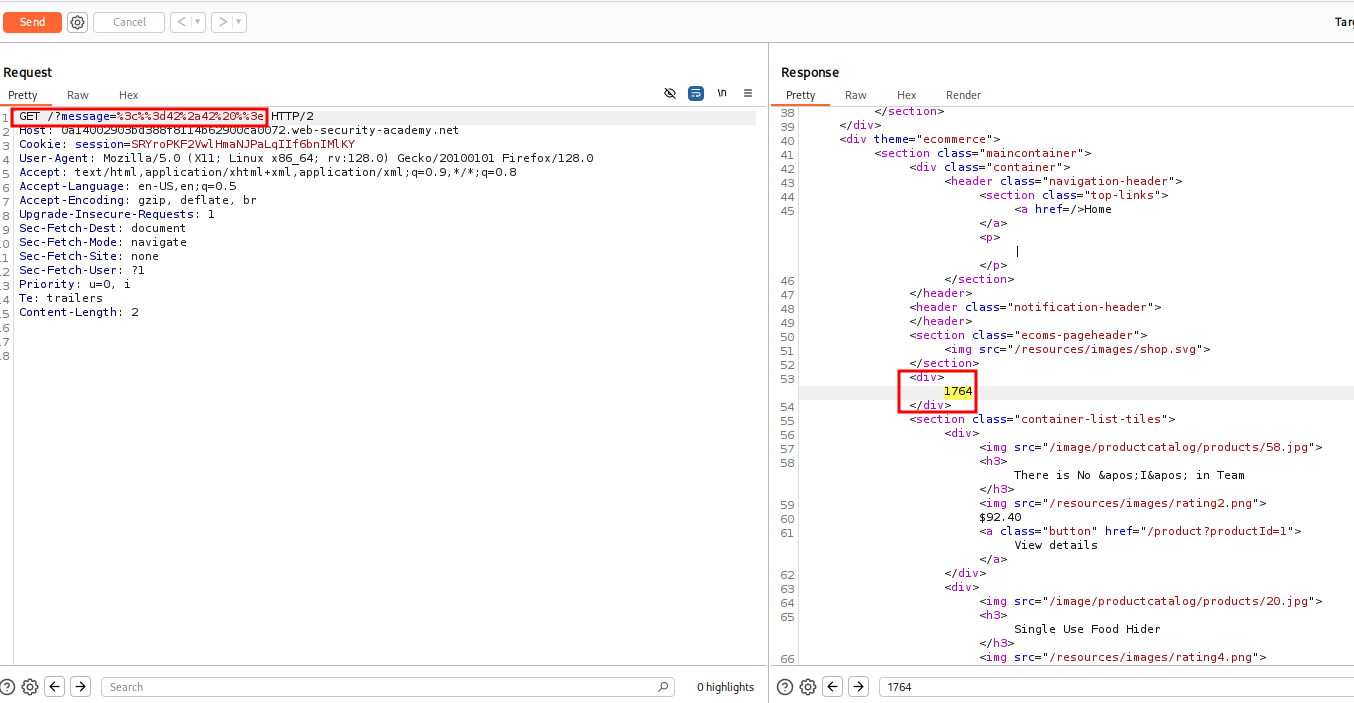Go to next match in Response search
This screenshot has height=703, width=1354.
point(859,687)
